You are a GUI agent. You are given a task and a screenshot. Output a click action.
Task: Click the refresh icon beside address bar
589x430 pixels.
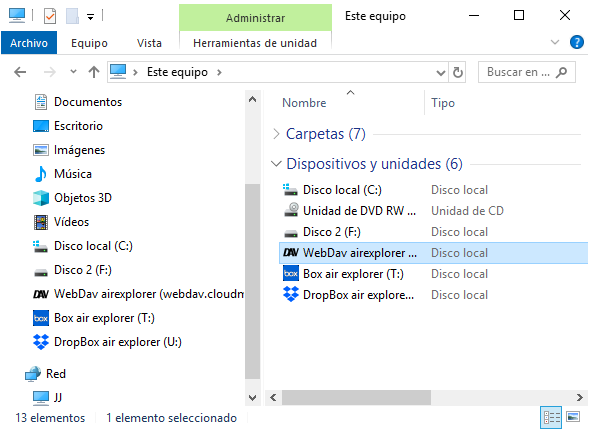pyautogui.click(x=458, y=72)
